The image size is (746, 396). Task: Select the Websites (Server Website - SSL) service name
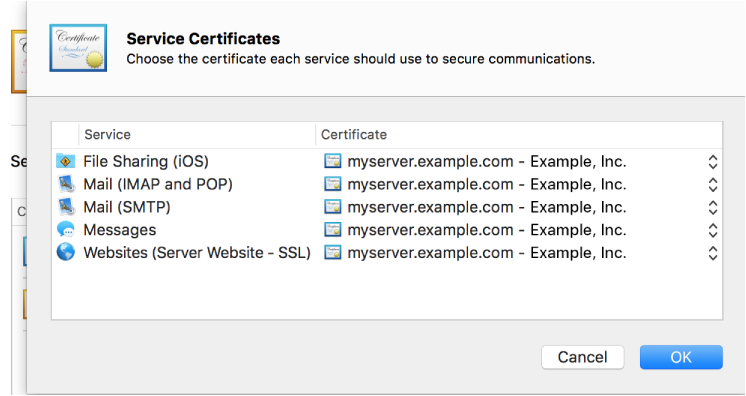coord(197,253)
